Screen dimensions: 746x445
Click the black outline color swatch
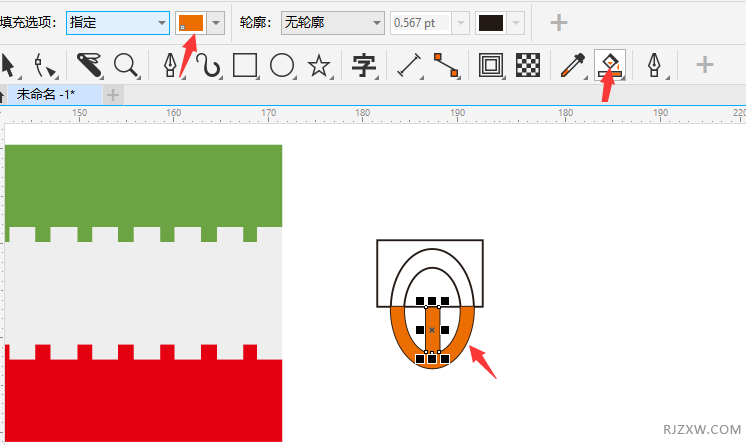point(491,23)
